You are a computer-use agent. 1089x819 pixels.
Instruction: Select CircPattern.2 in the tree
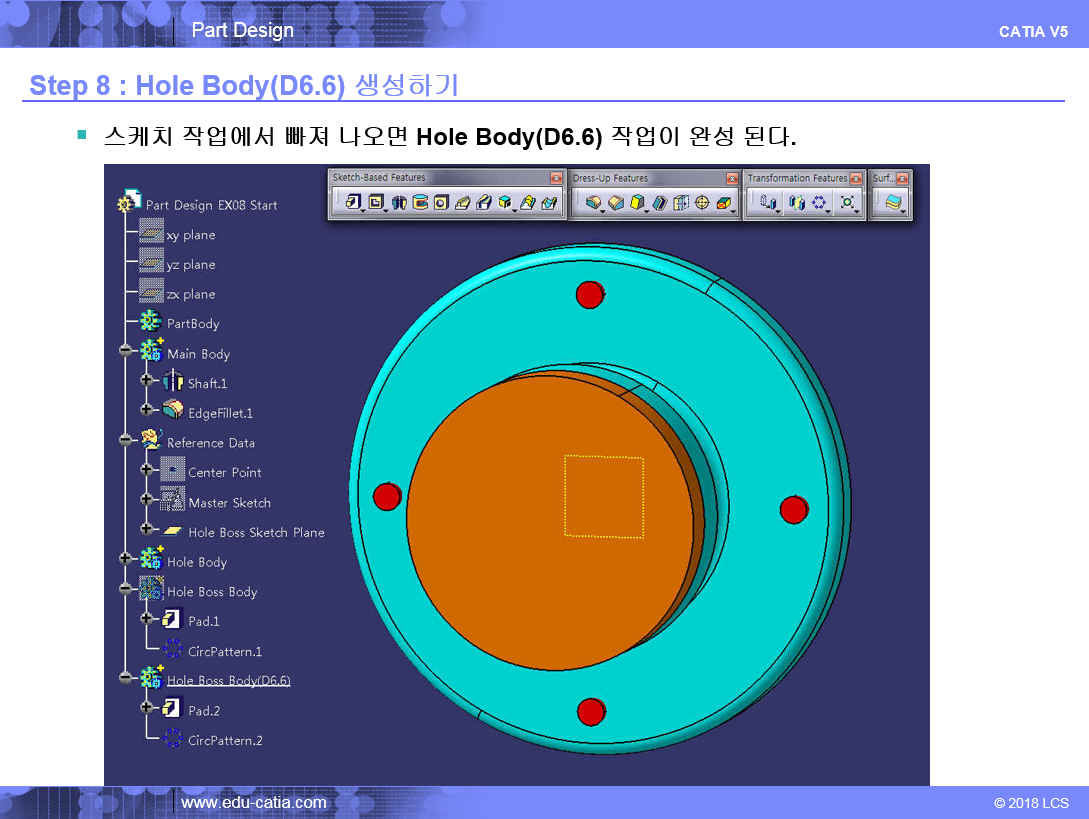coord(224,741)
